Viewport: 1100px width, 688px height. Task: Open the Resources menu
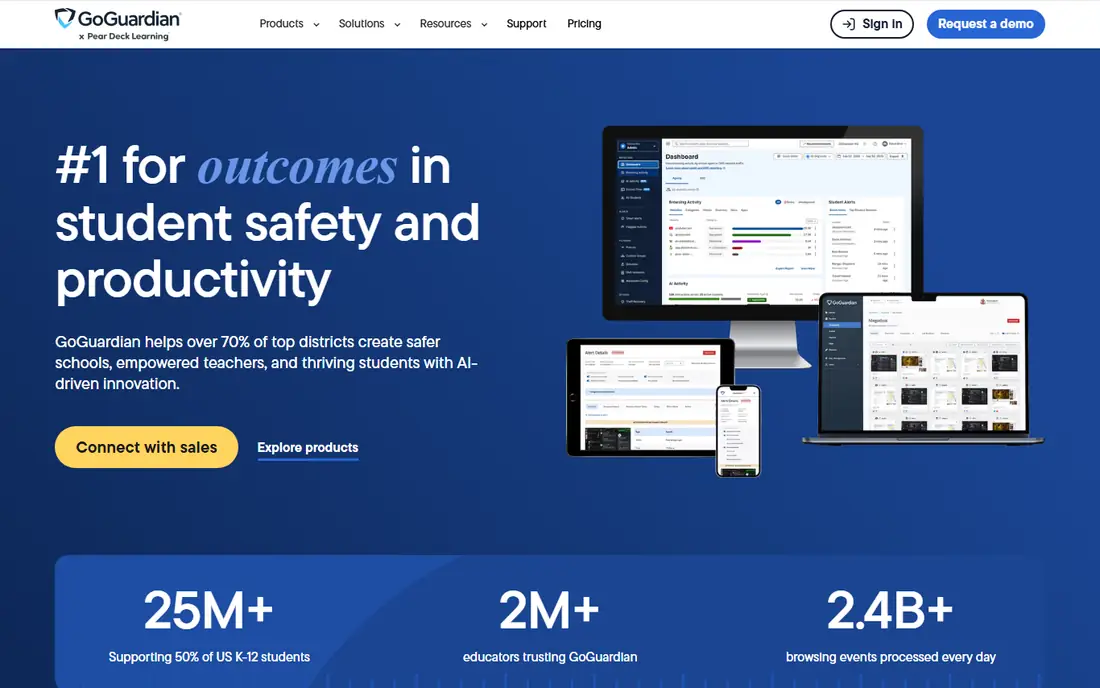[453, 24]
